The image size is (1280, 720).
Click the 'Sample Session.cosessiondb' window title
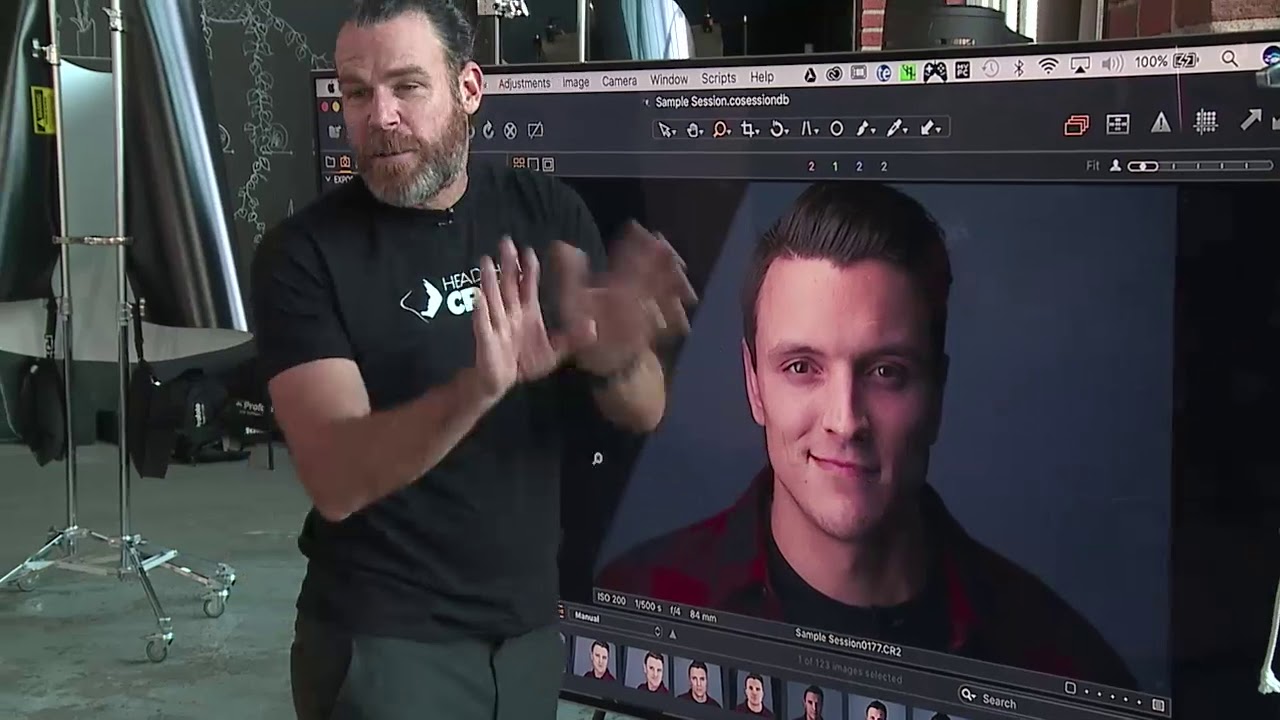pyautogui.click(x=722, y=101)
